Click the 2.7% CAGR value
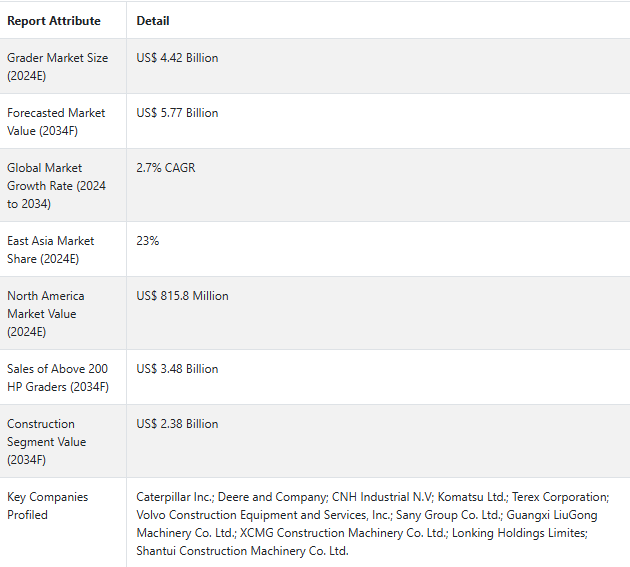630x567 pixels. click(166, 168)
